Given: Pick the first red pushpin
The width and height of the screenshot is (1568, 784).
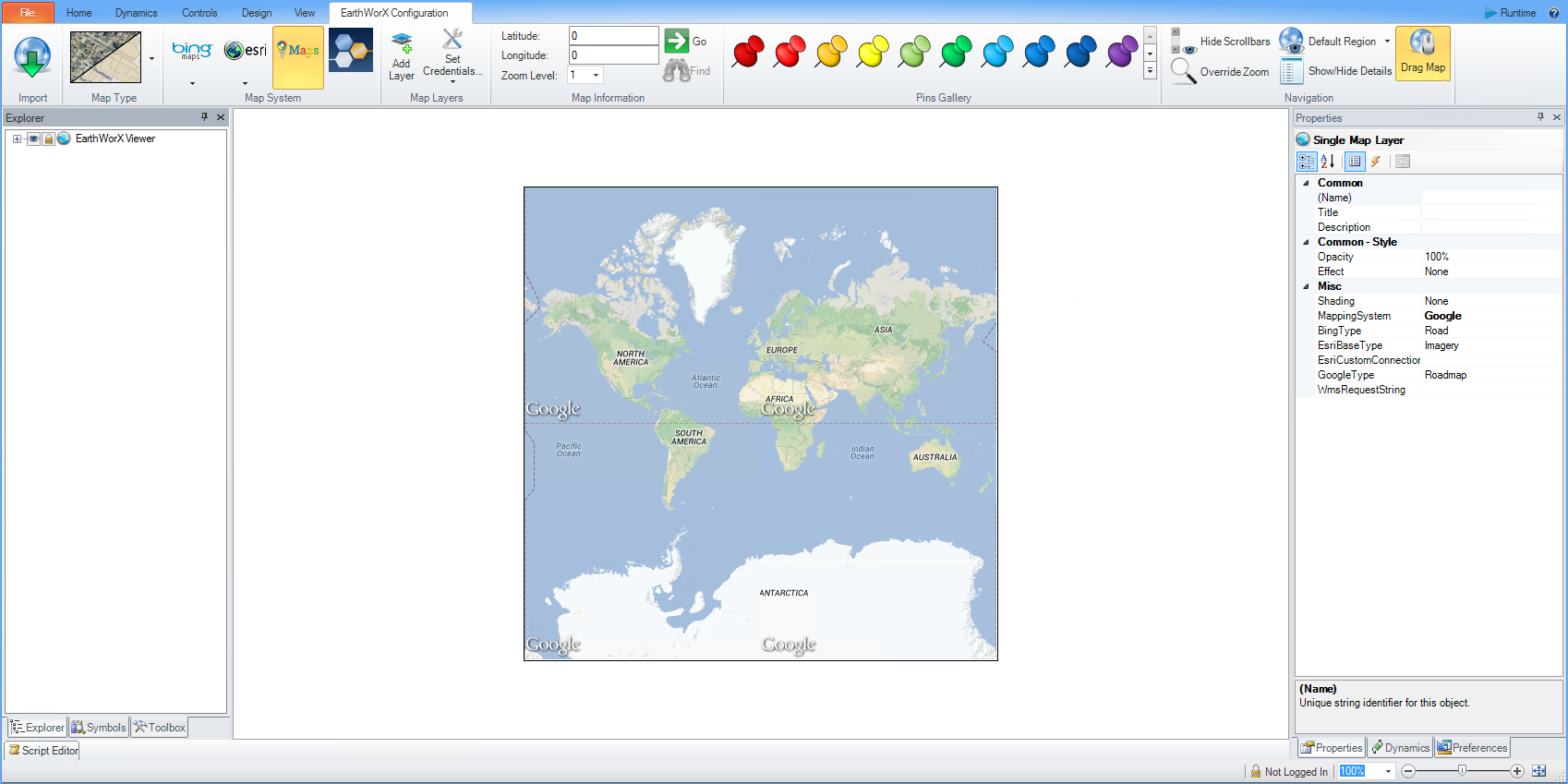Looking at the screenshot, I should click(x=748, y=52).
